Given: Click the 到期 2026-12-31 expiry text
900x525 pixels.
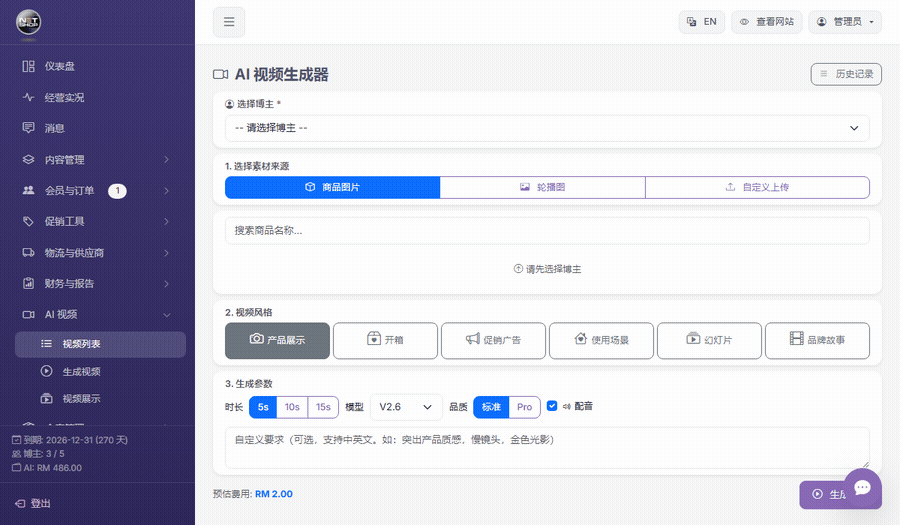Looking at the screenshot, I should point(70,440).
